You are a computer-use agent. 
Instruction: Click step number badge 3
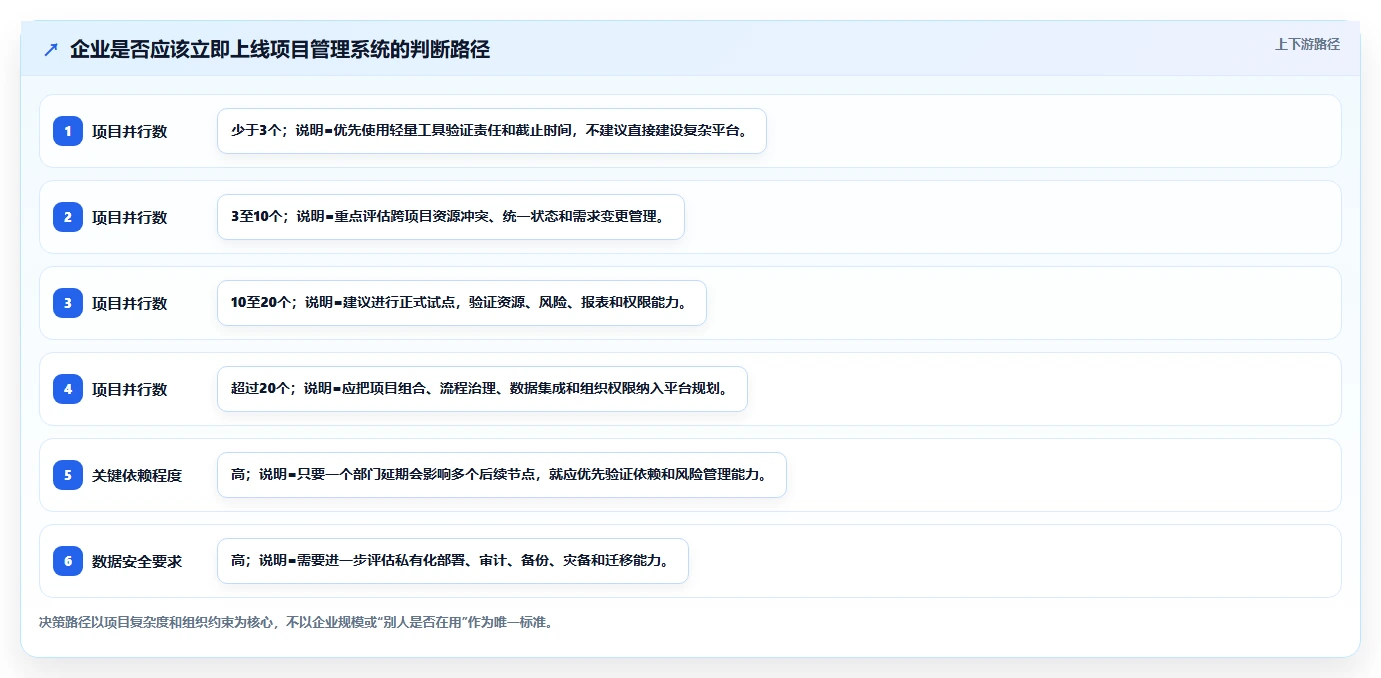68,303
